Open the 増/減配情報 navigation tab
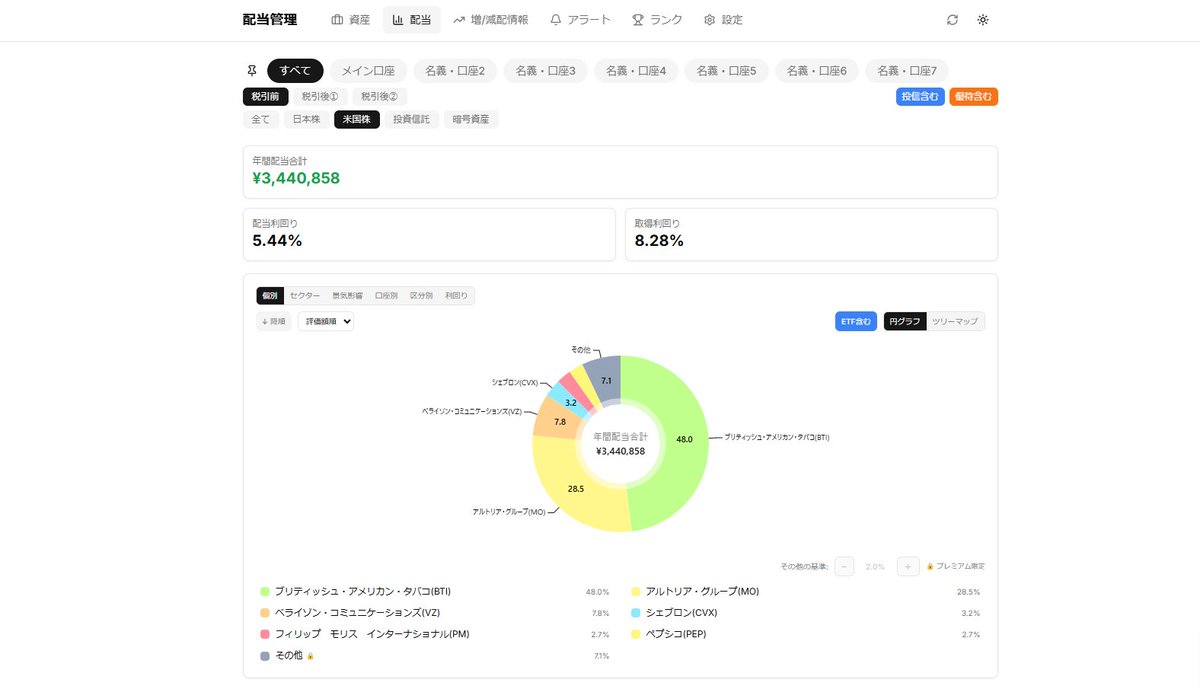Viewport: 1200px width, 689px height. [x=491, y=20]
